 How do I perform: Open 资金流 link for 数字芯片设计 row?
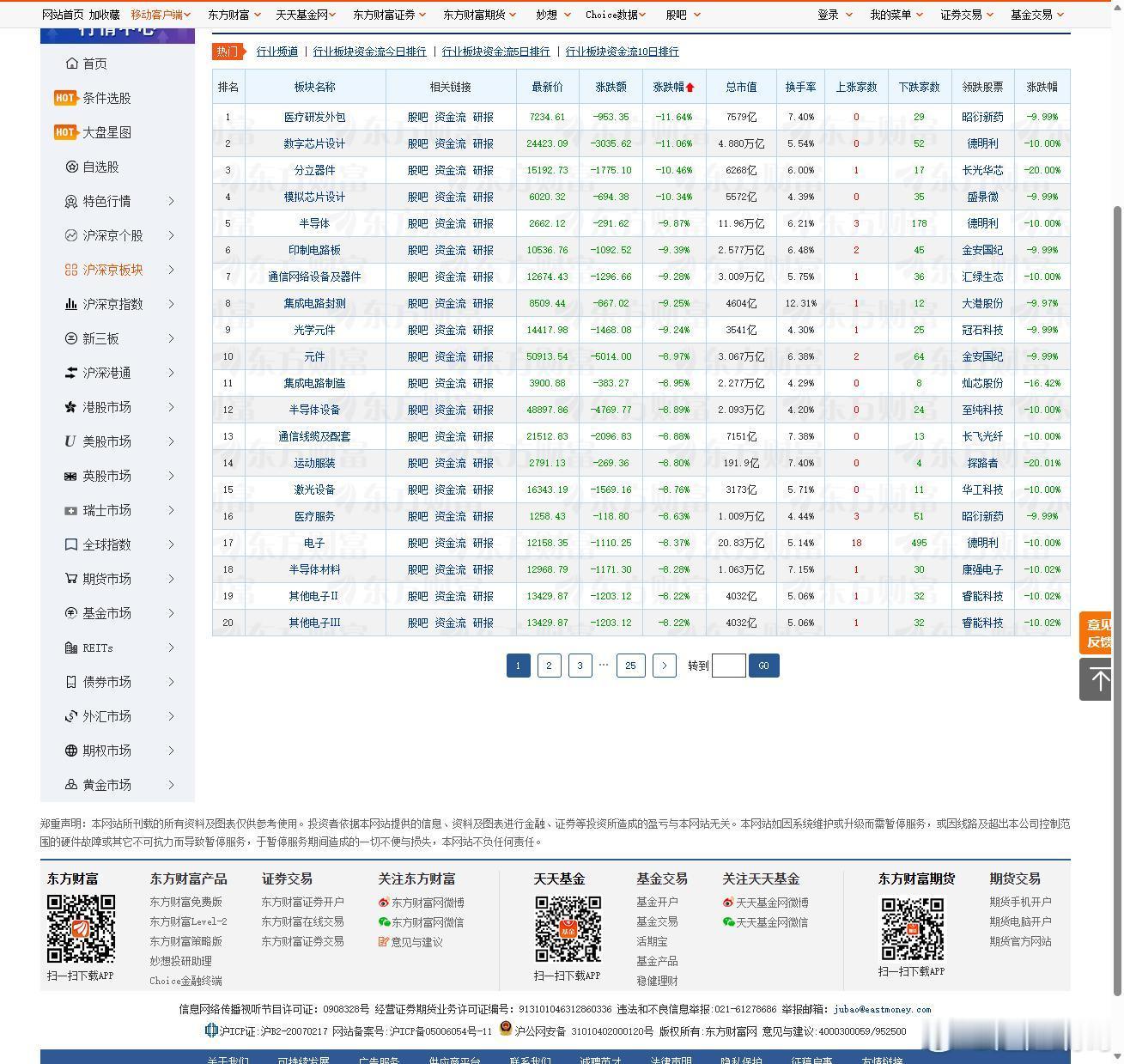click(x=450, y=143)
